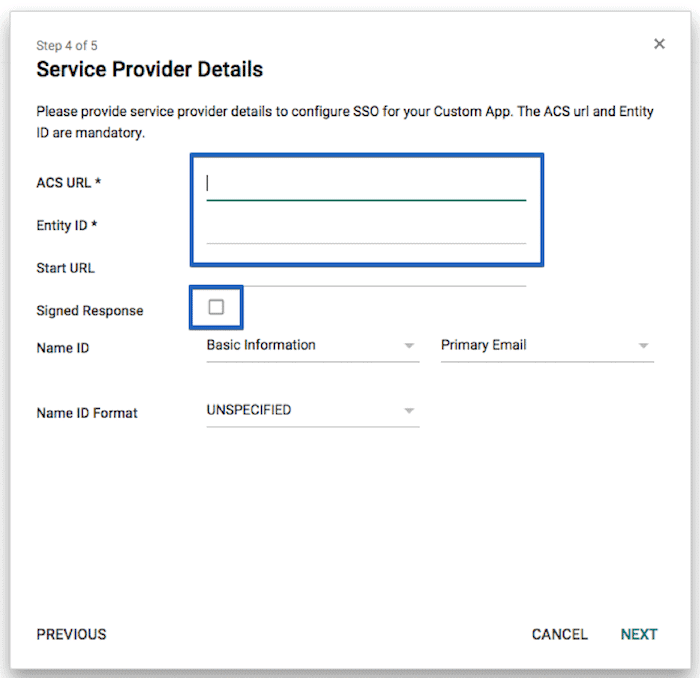
Task: Click the arrow beside Basic Information
Action: click(x=409, y=345)
